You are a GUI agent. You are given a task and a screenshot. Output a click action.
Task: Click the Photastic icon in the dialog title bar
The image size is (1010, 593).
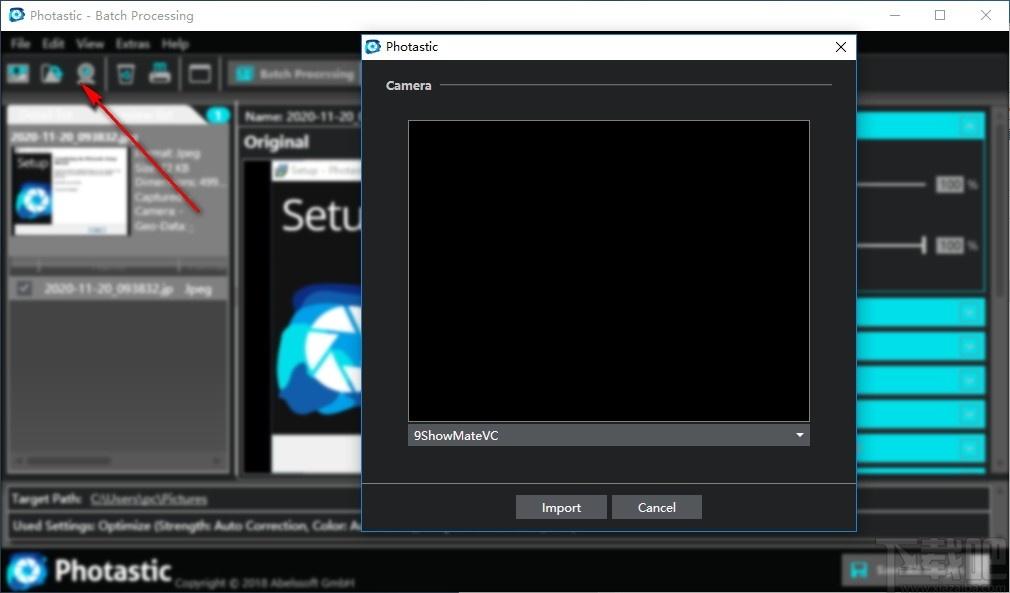[373, 46]
